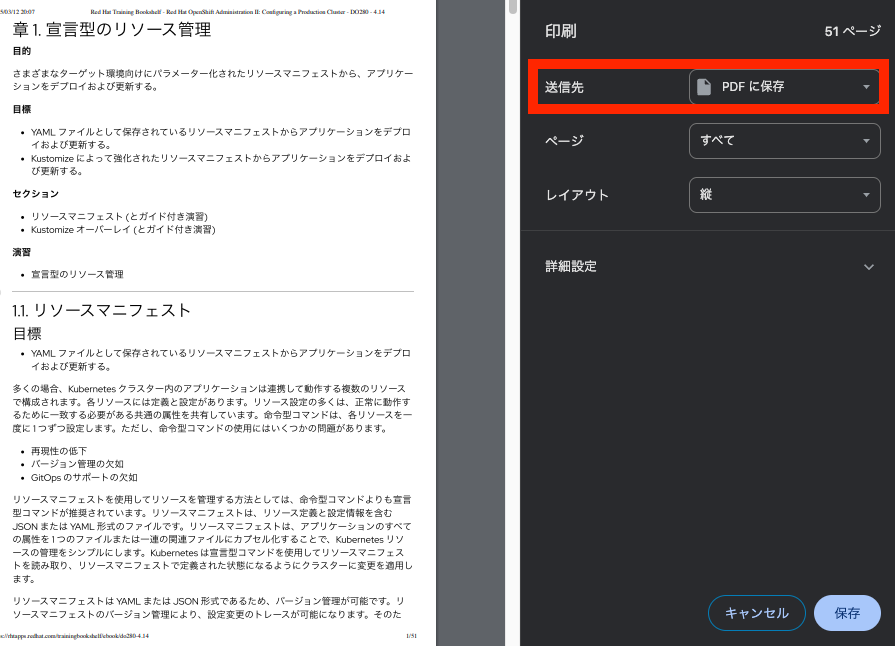895x646 pixels.
Task: Click the 1.1. リソースマニフェスト heading in preview
Action: (101, 310)
